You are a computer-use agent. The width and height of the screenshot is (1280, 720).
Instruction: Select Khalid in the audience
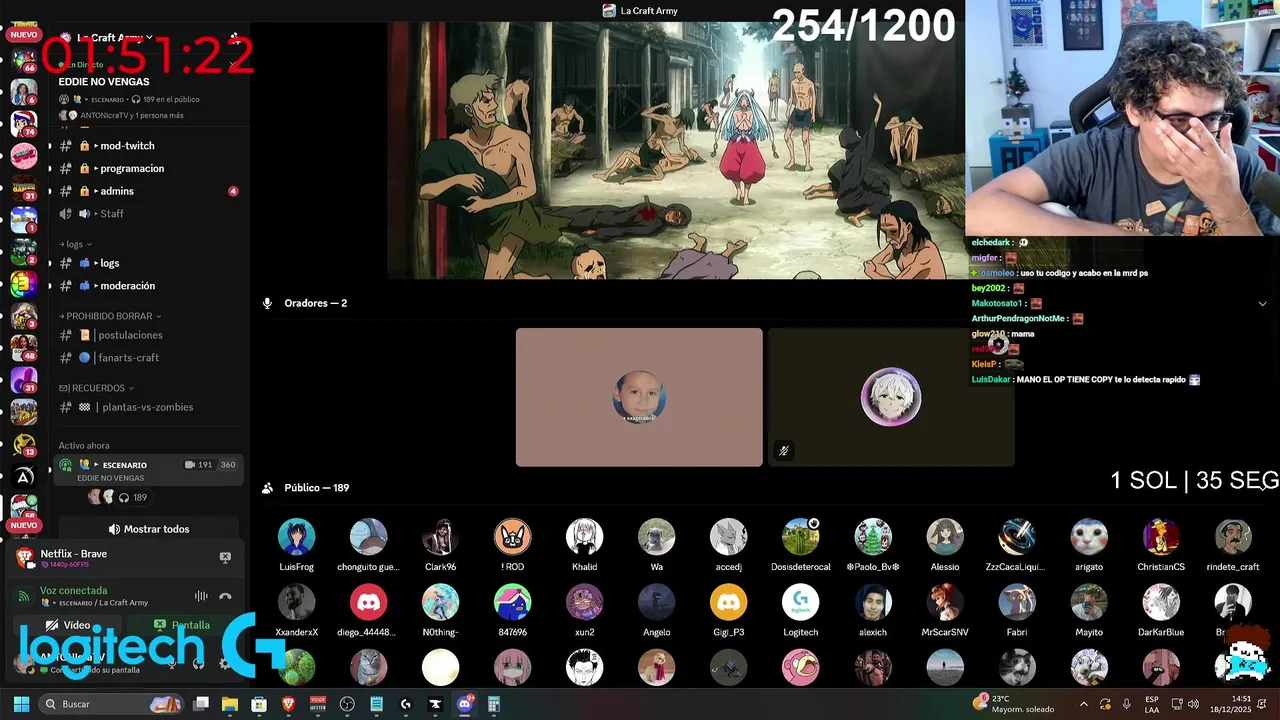point(584,537)
